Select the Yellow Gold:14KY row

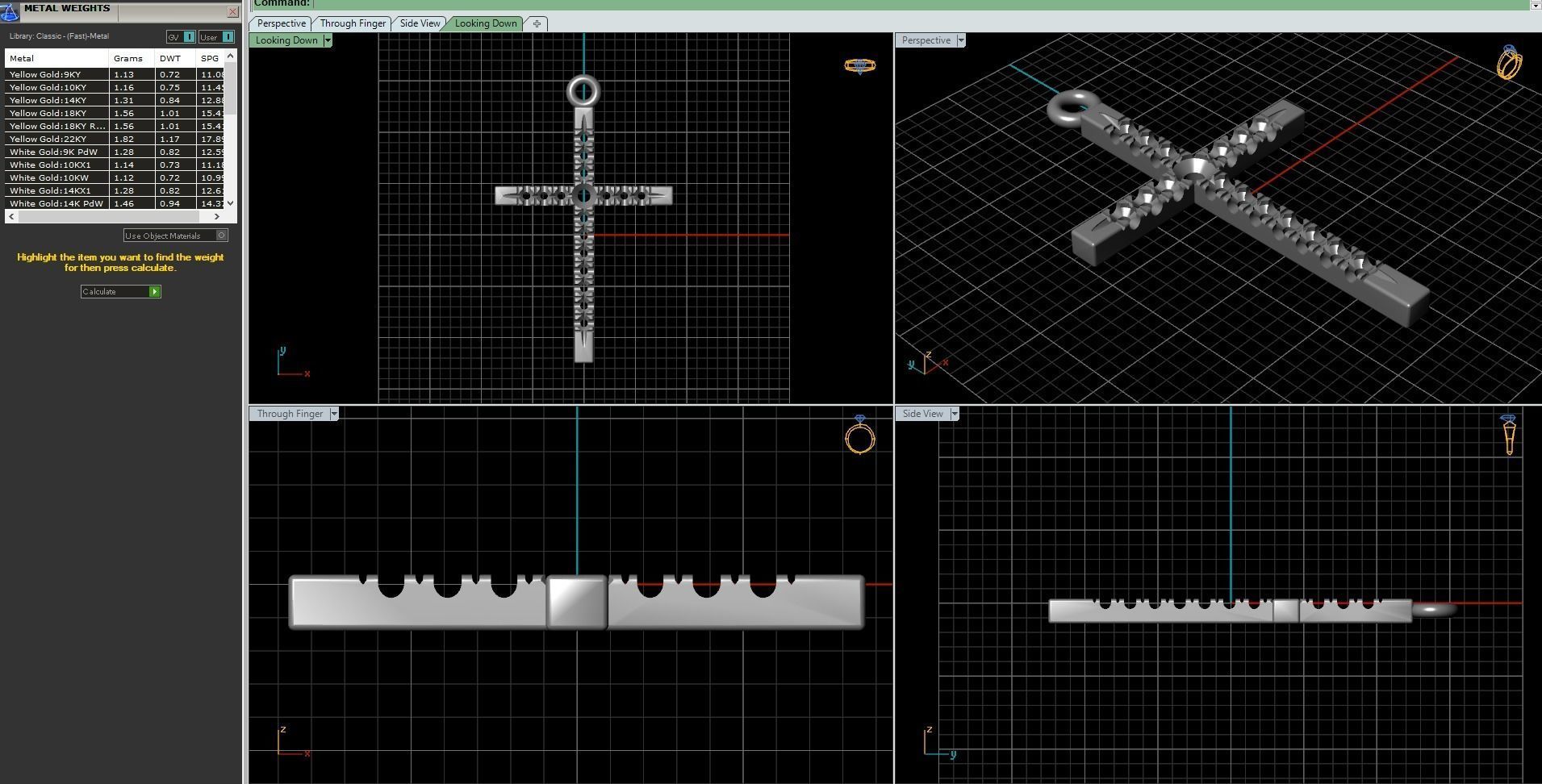tap(115, 100)
